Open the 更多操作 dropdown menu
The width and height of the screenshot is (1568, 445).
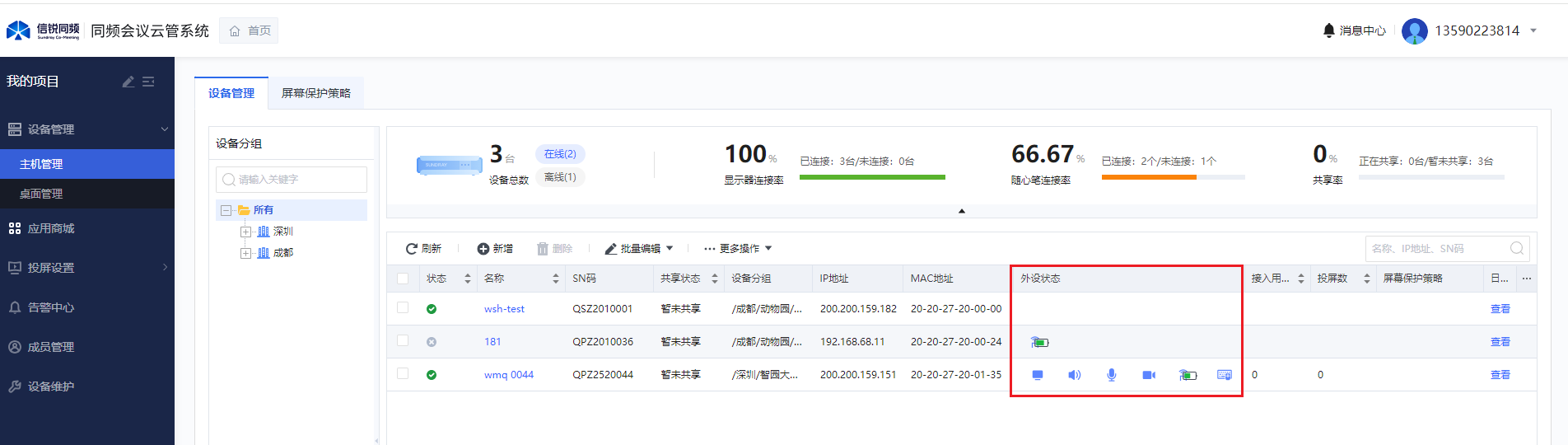pyautogui.click(x=738, y=249)
